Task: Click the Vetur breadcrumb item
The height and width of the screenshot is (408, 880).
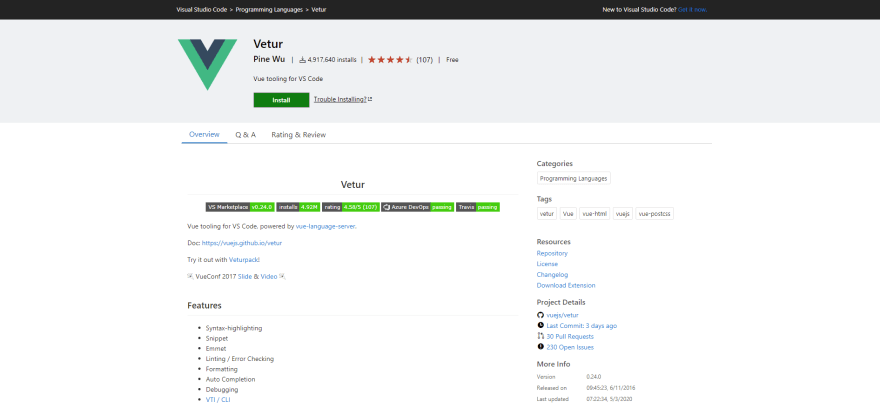Action: click(x=318, y=10)
